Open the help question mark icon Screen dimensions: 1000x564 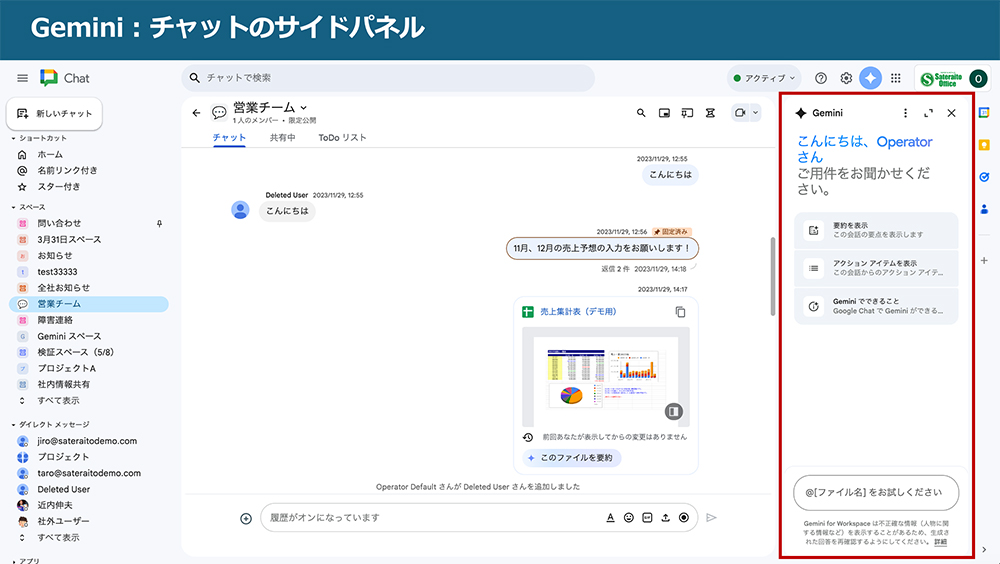click(x=821, y=78)
